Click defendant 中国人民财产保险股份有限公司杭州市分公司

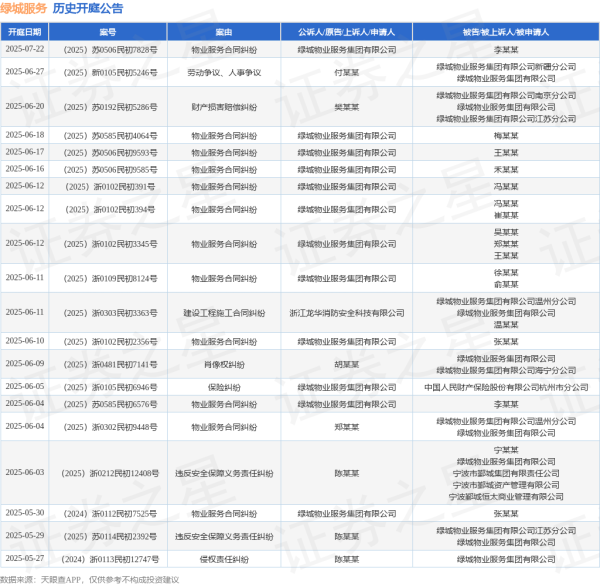coord(506,387)
